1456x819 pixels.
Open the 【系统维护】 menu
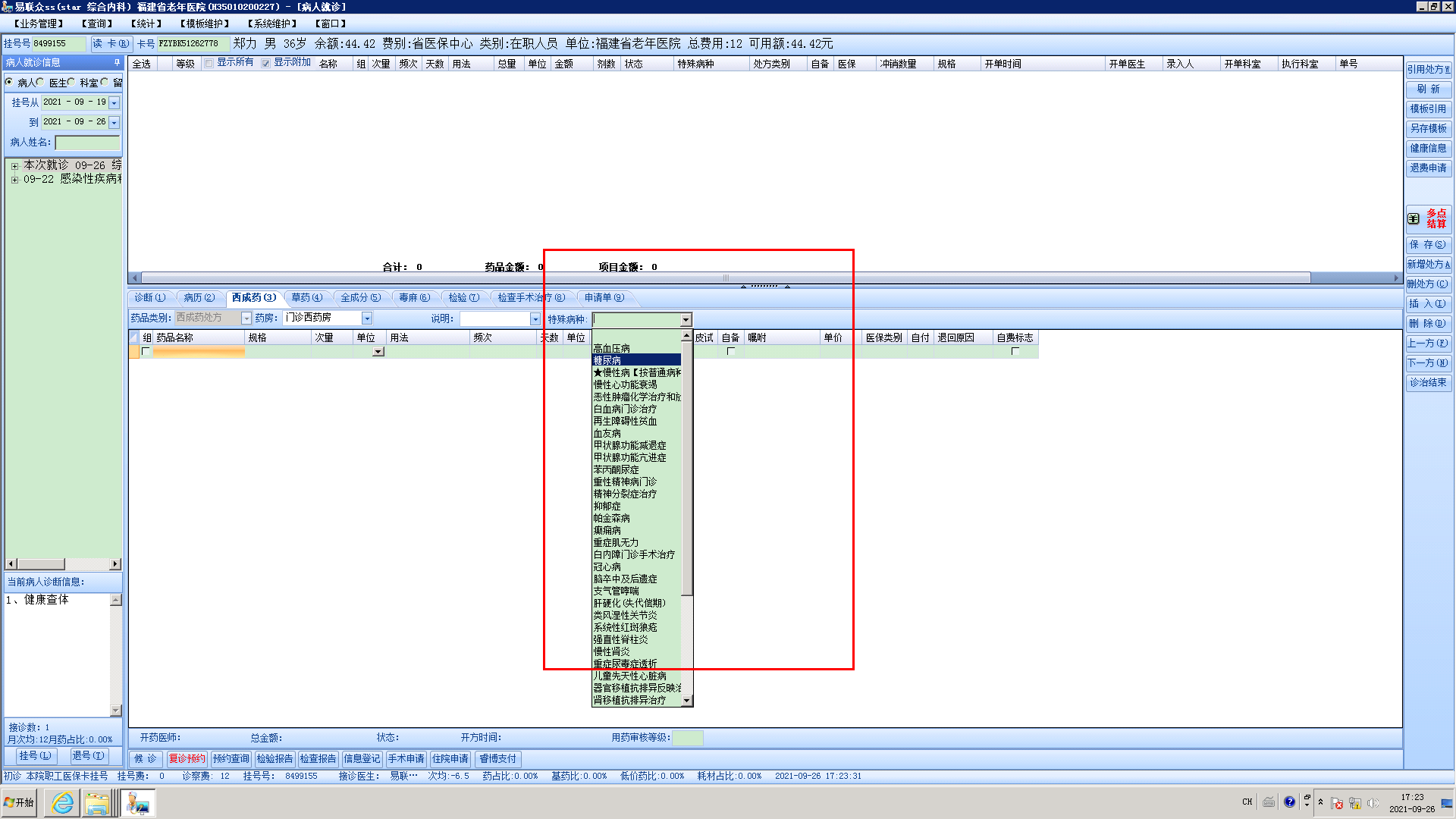pos(271,24)
